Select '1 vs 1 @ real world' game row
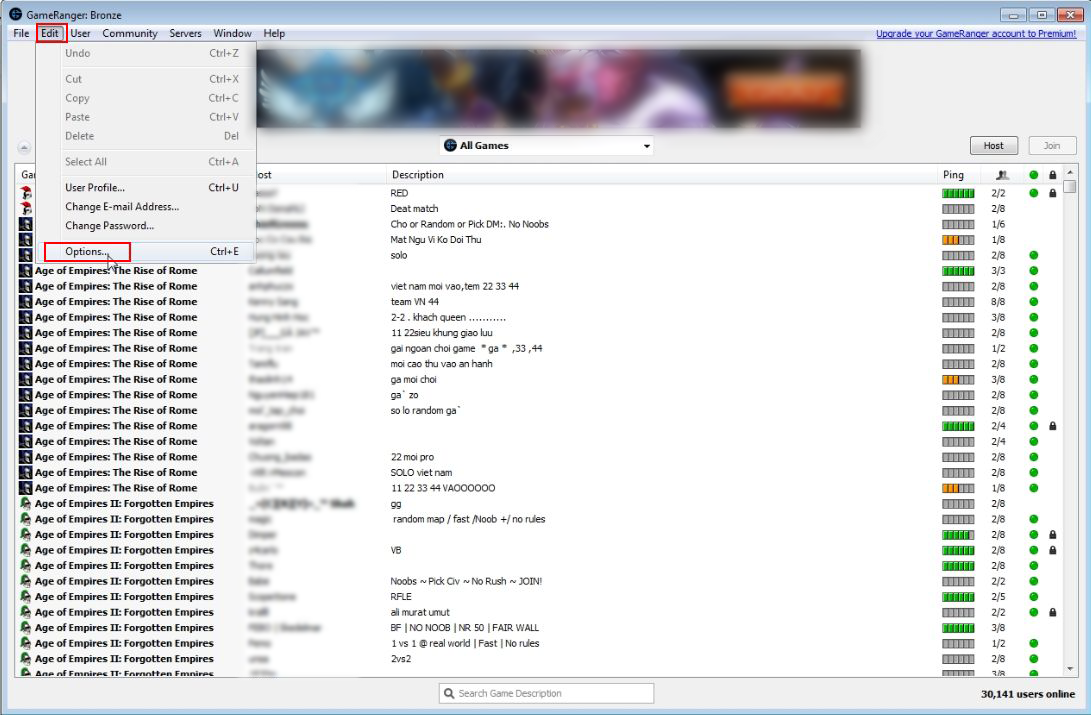The image size is (1091, 715). pyautogui.click(x=539, y=643)
